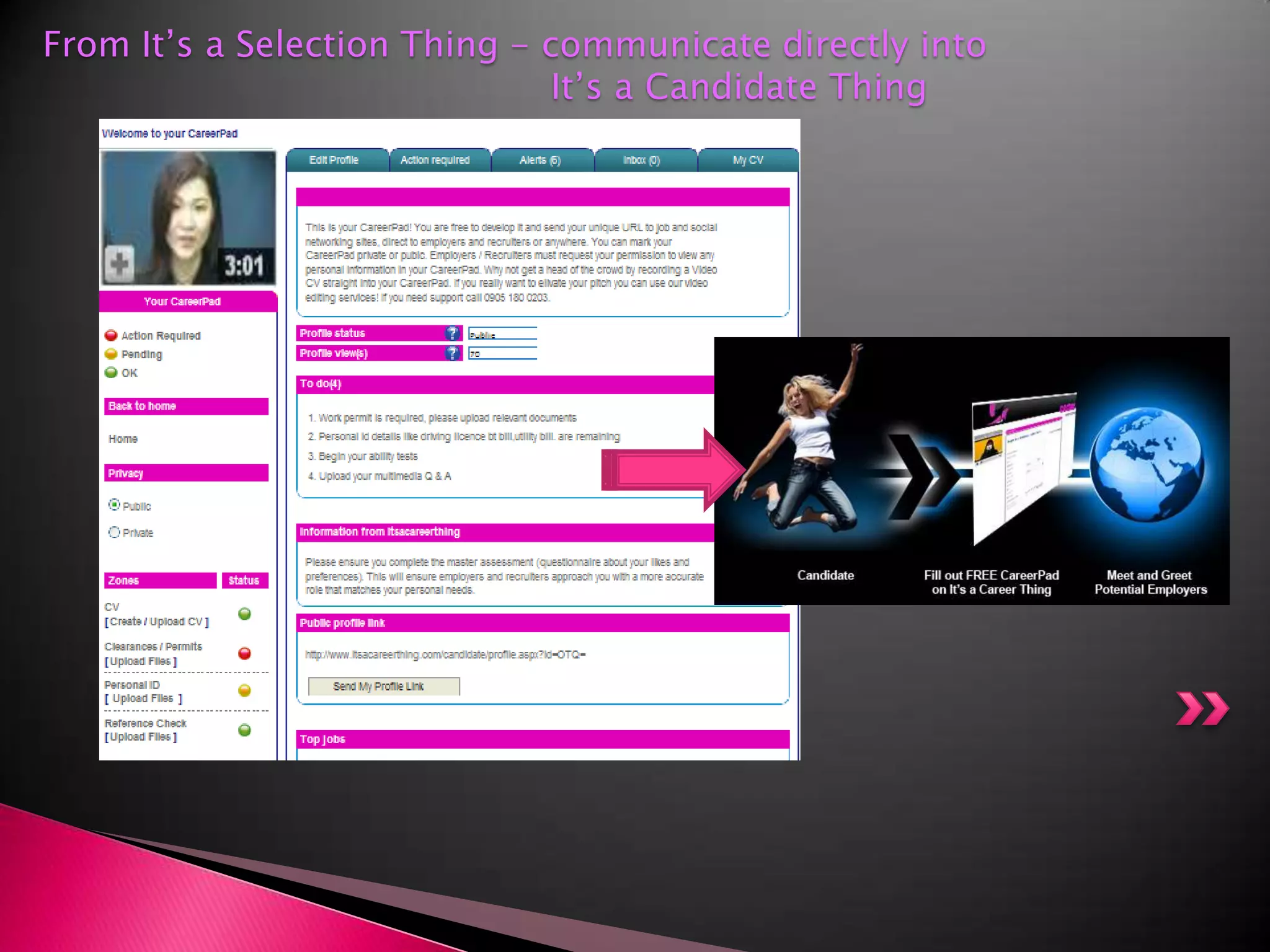The image size is (1270, 952).
Task: Click to-do item about Personal id details
Action: coord(464,436)
